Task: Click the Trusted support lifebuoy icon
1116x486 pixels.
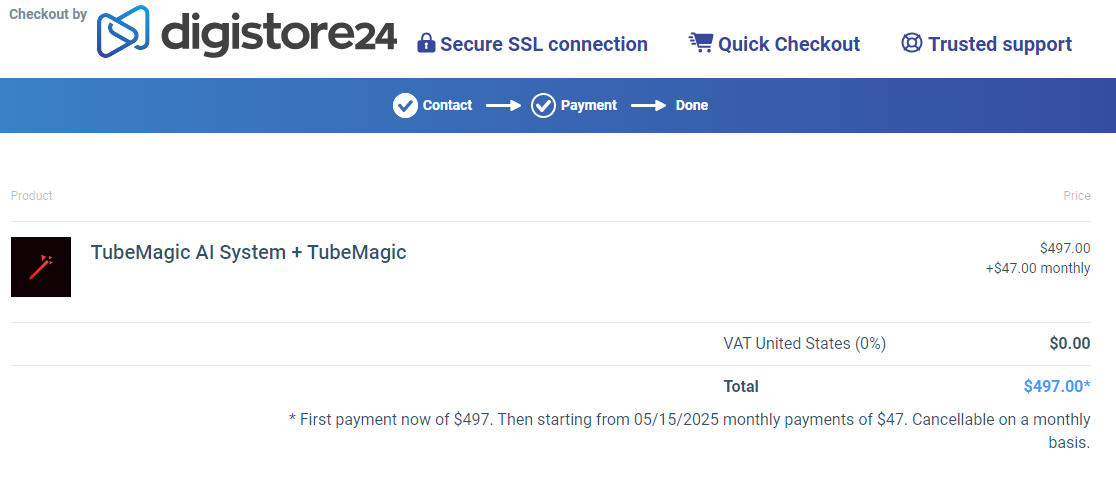Action: click(x=911, y=43)
